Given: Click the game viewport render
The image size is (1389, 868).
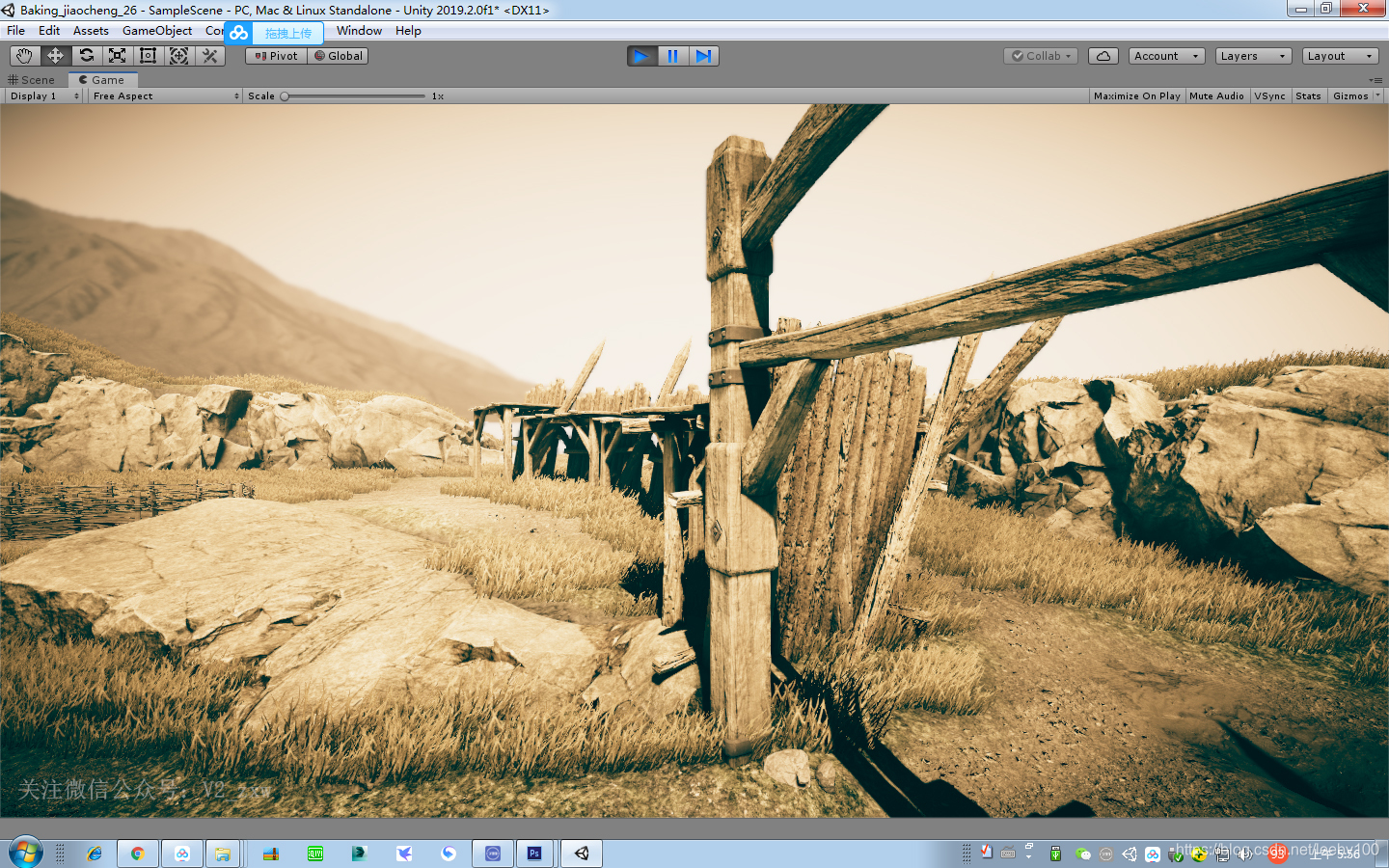Looking at the screenshot, I should click(694, 461).
